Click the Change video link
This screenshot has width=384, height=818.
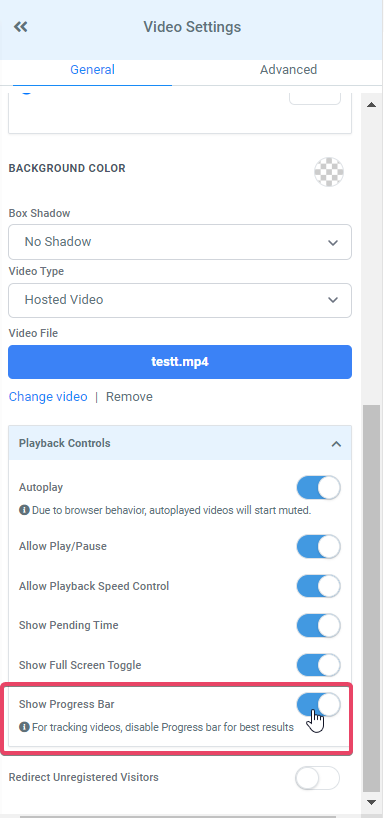48,396
